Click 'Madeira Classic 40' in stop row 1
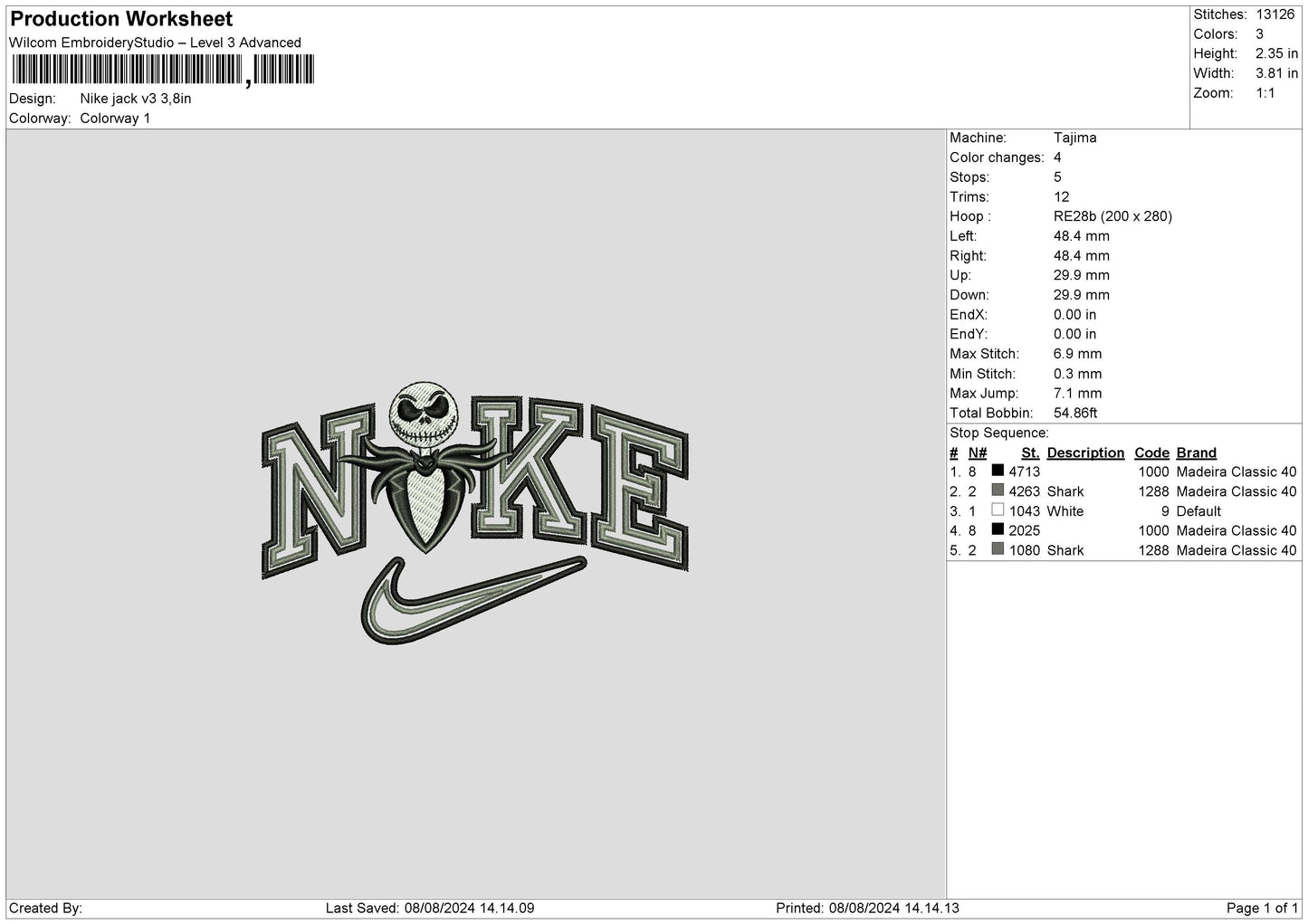 click(x=1236, y=472)
